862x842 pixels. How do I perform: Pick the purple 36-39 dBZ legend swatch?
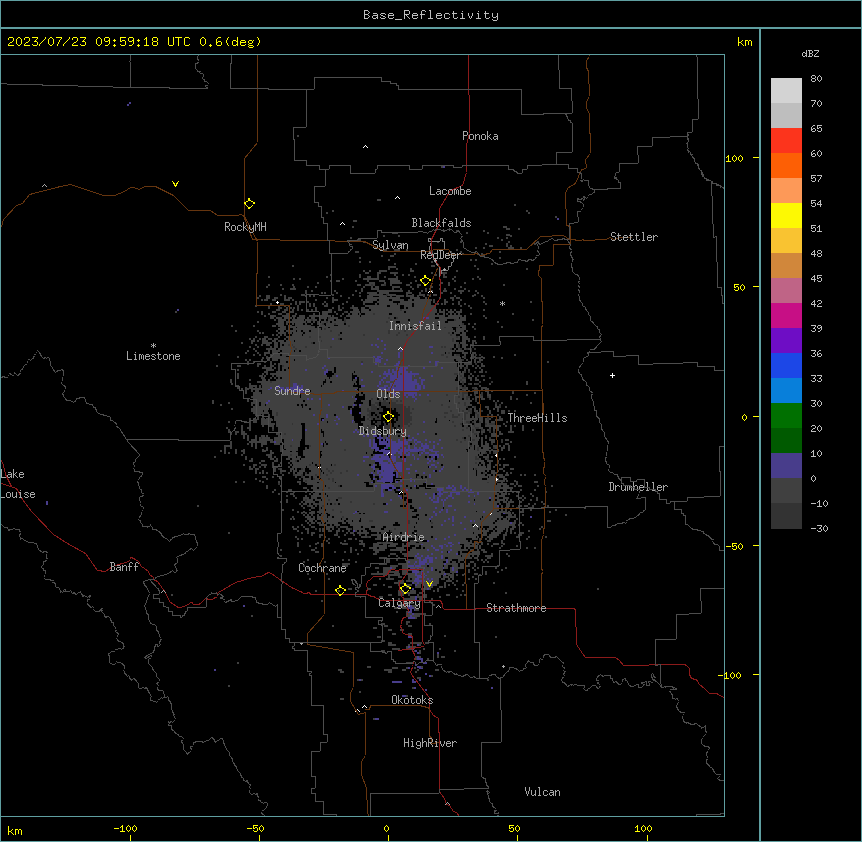(x=786, y=341)
